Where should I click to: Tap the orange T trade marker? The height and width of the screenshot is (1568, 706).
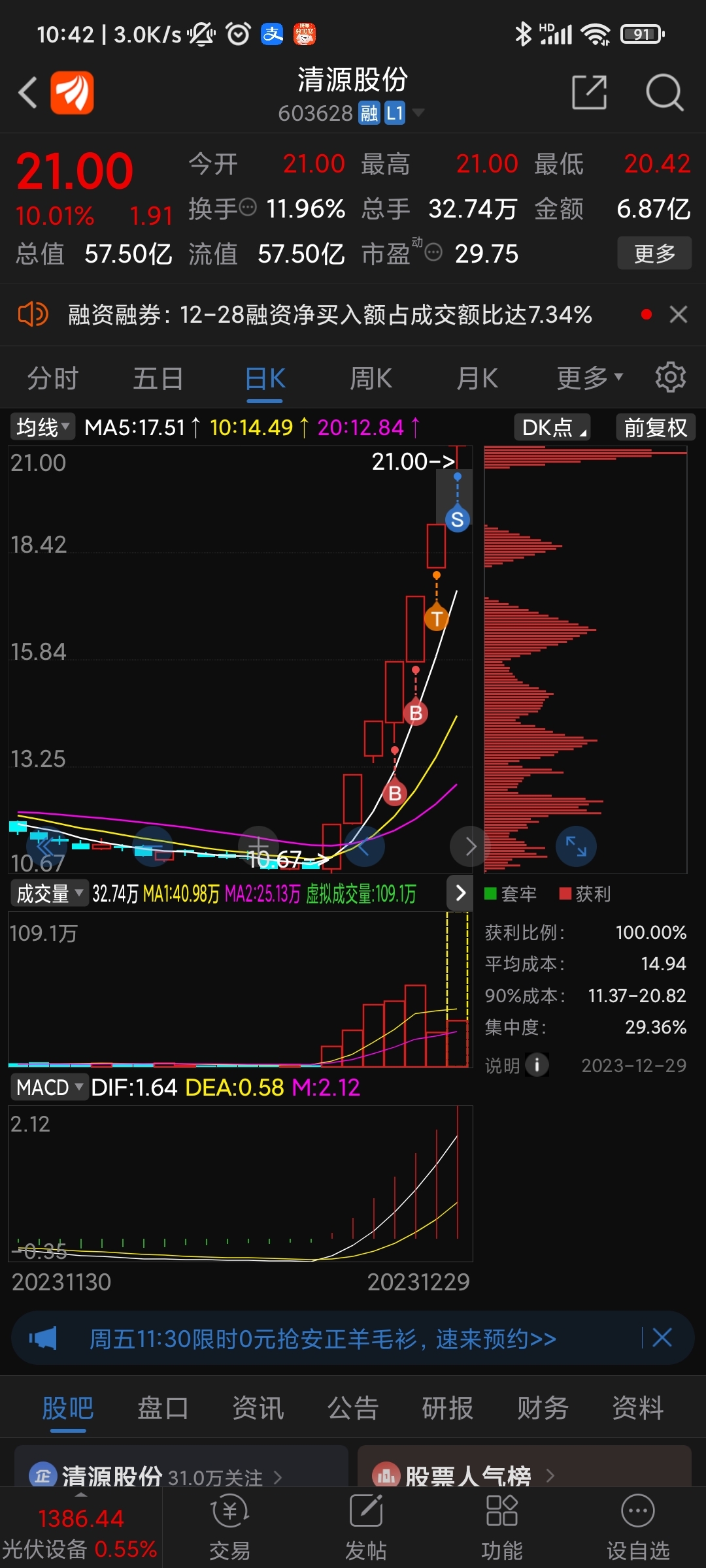437,618
